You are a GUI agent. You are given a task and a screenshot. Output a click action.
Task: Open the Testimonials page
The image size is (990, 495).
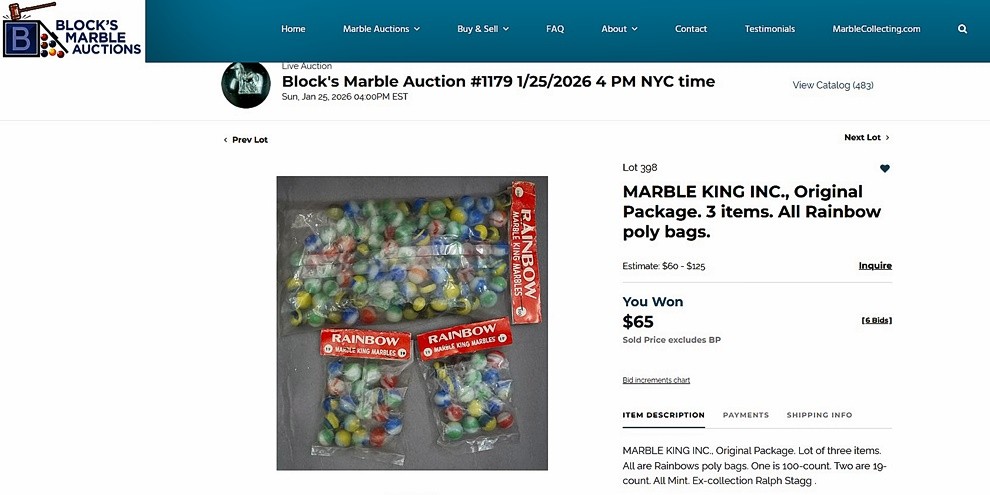click(x=770, y=29)
